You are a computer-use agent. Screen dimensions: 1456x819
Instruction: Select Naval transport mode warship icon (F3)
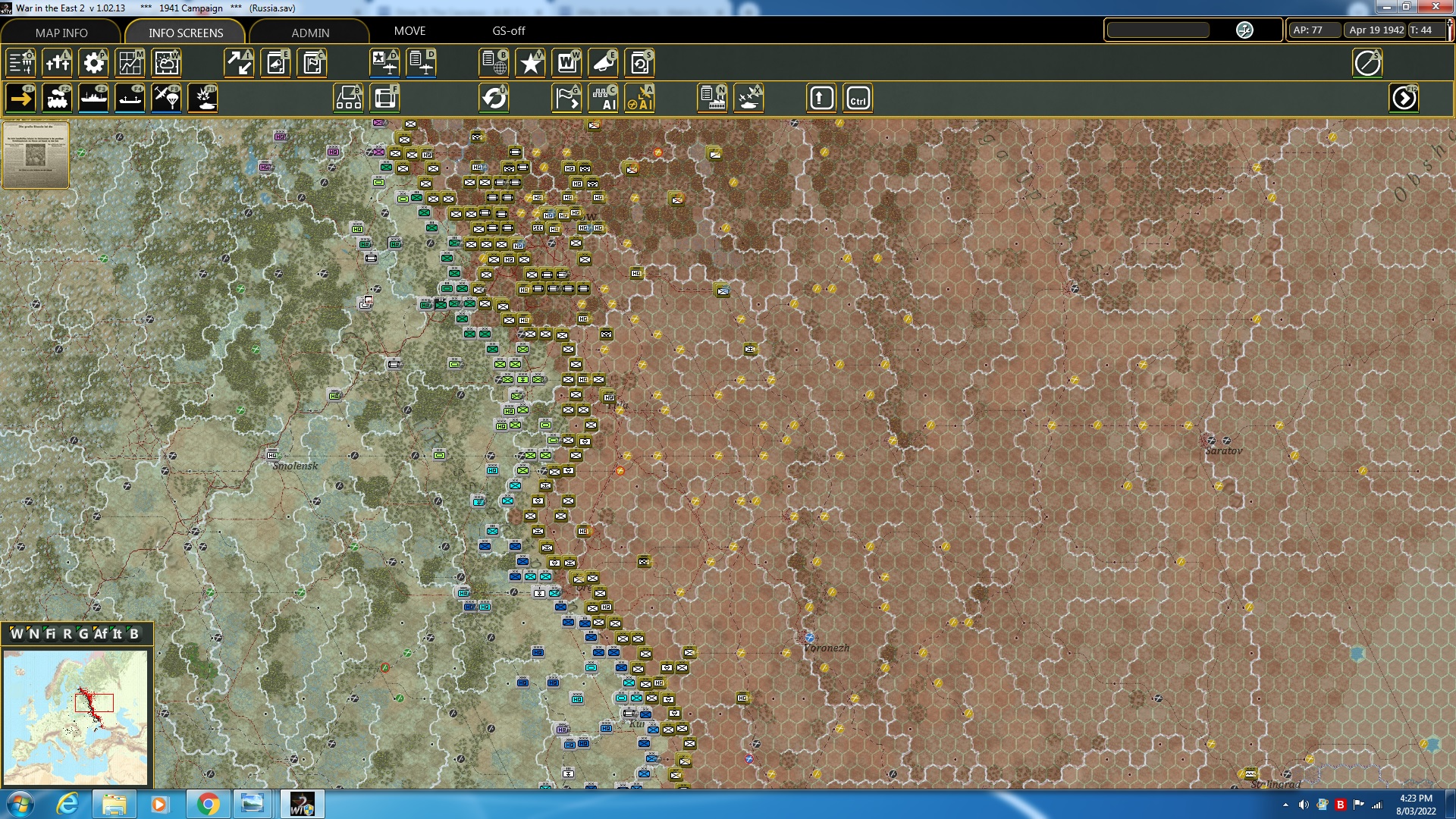point(93,99)
